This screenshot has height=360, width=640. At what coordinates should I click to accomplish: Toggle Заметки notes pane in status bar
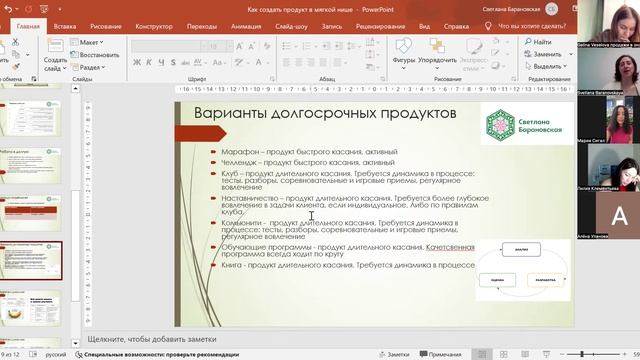click(x=394, y=354)
